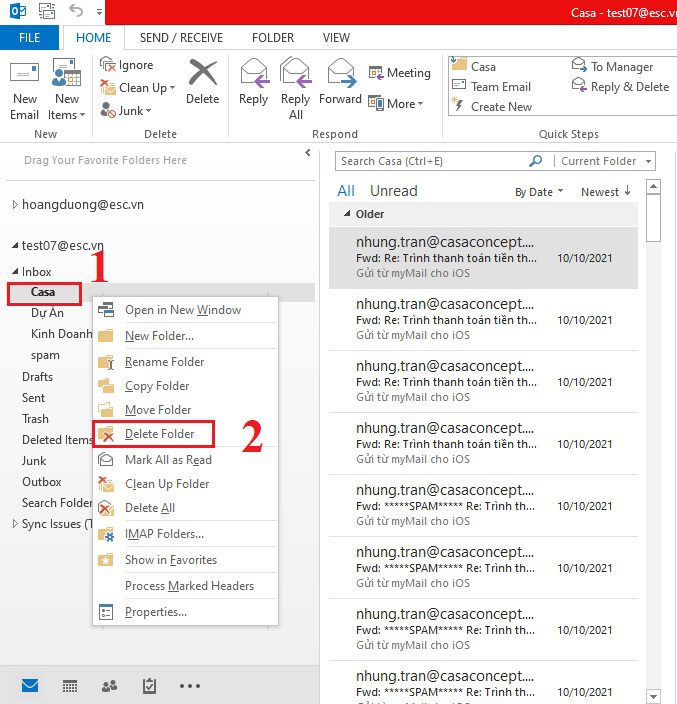The width and height of the screenshot is (677, 704).
Task: Click the New Email icon
Action: coord(24,72)
